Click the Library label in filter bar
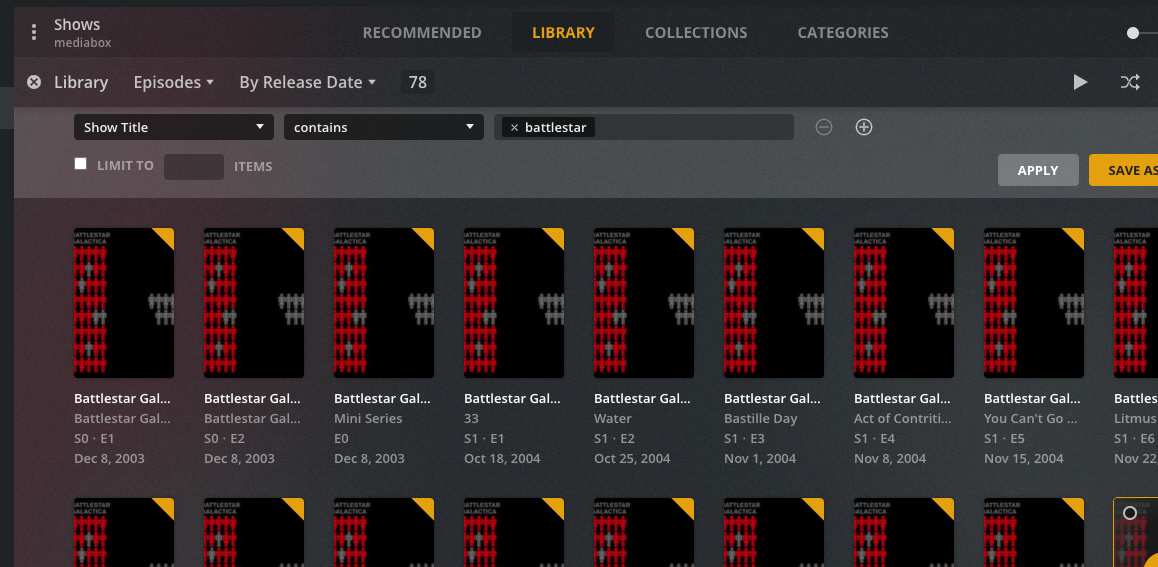This screenshot has height=567, width=1158. (81, 82)
